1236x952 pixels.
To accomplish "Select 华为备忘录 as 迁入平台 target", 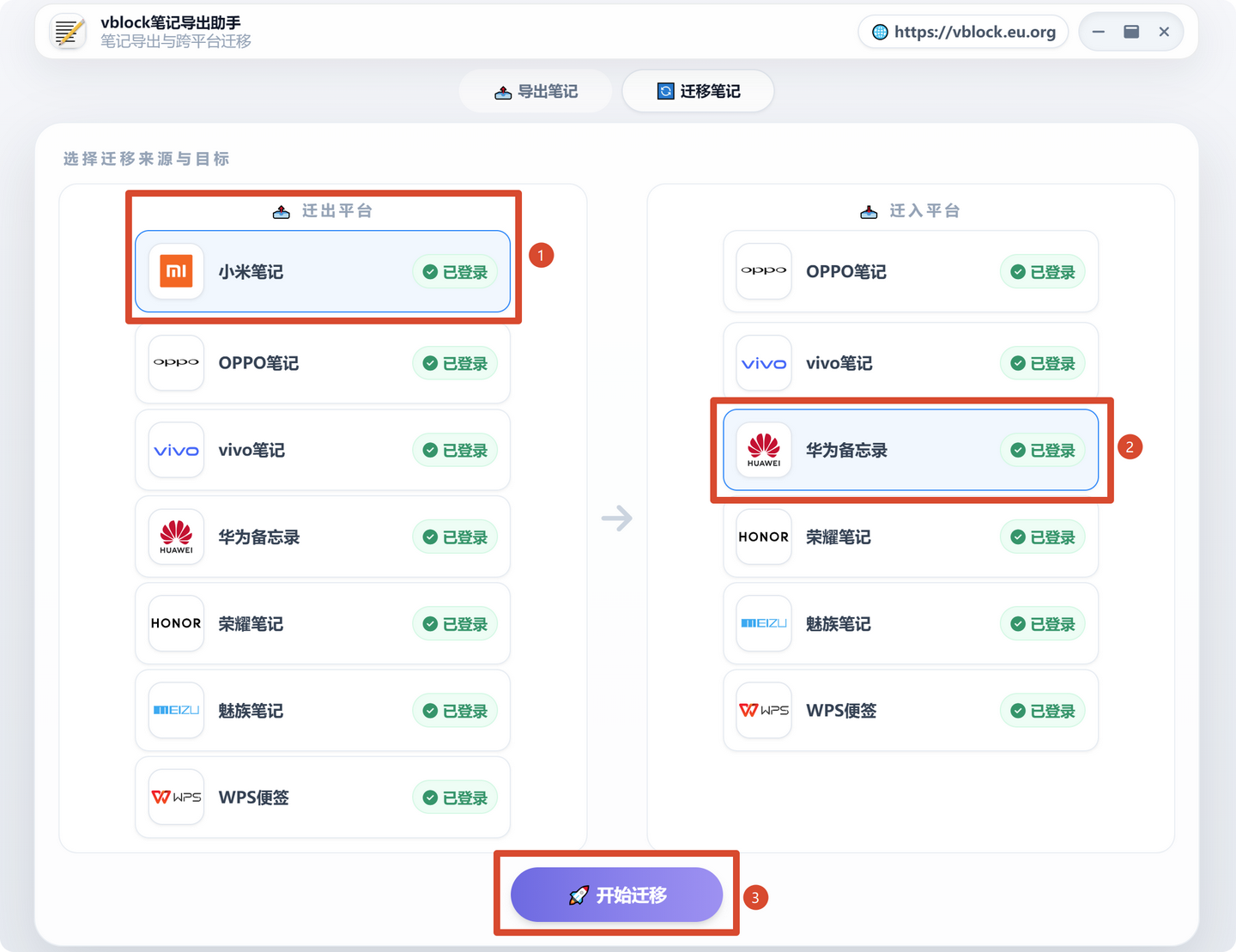I will coord(911,450).
